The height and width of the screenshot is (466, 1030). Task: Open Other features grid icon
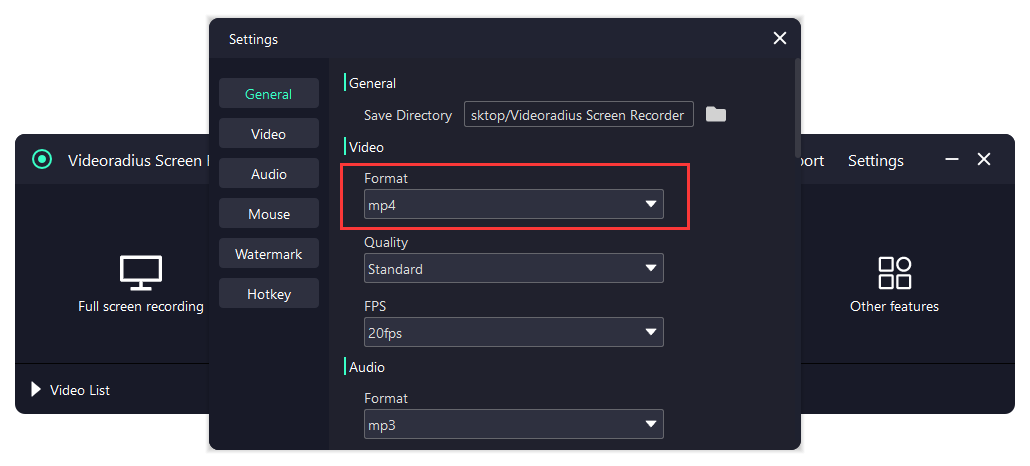point(894,273)
